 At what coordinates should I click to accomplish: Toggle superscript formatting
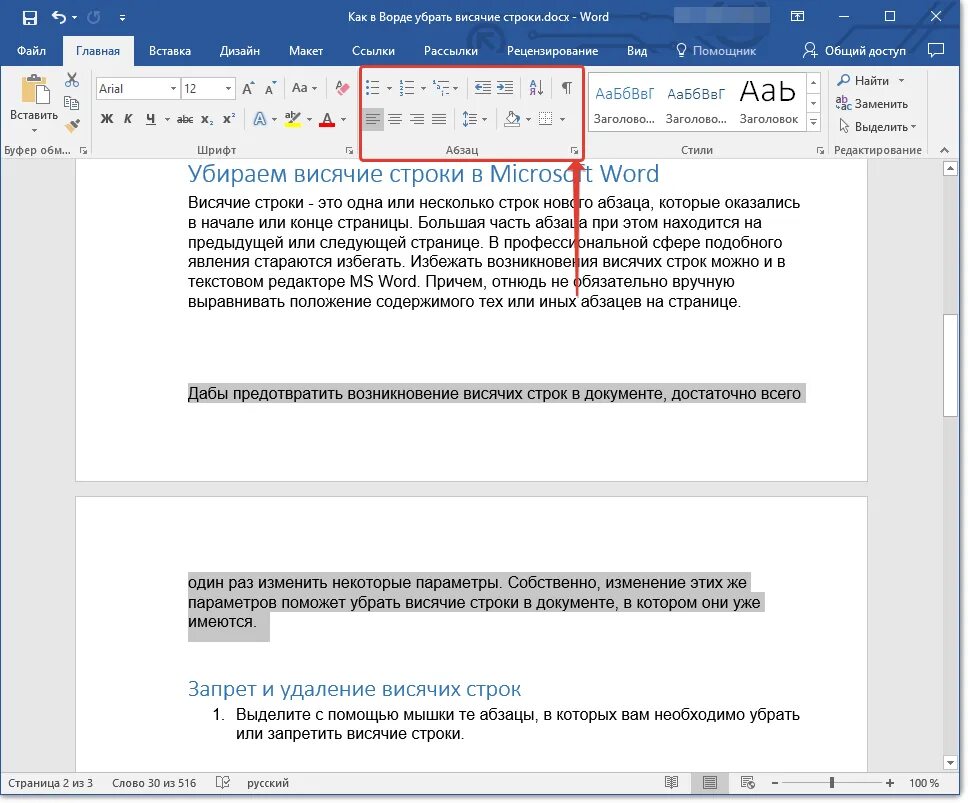(x=229, y=119)
